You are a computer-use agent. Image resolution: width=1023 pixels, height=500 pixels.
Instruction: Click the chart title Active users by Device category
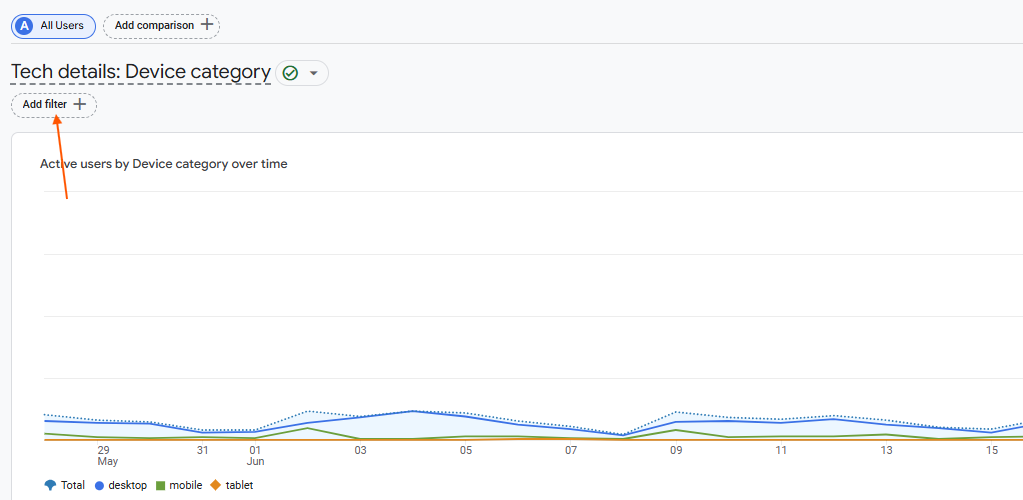pyautogui.click(x=164, y=164)
